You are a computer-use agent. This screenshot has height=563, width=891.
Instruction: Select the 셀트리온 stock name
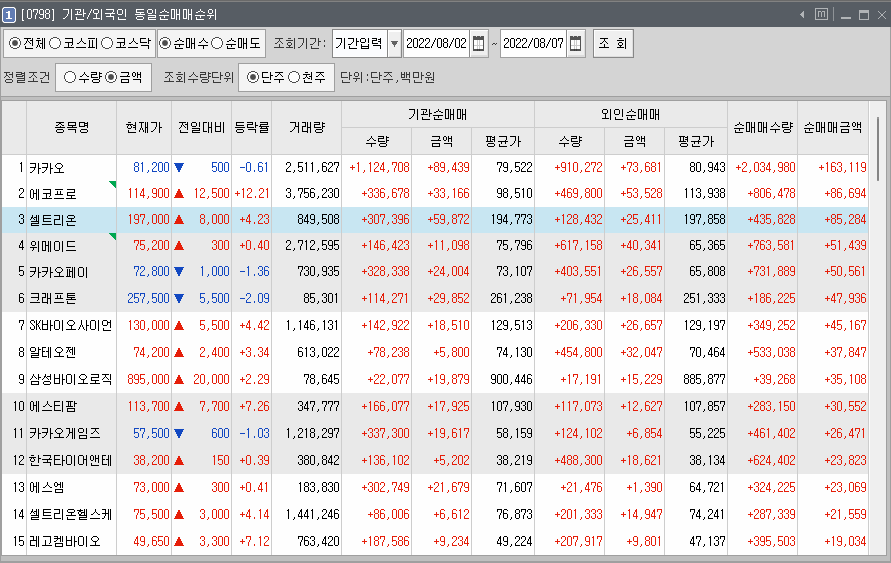tap(52, 220)
